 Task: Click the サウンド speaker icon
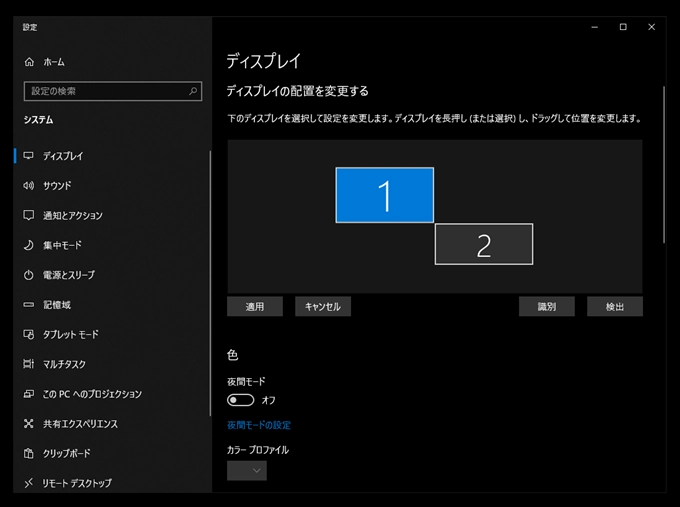(x=29, y=186)
